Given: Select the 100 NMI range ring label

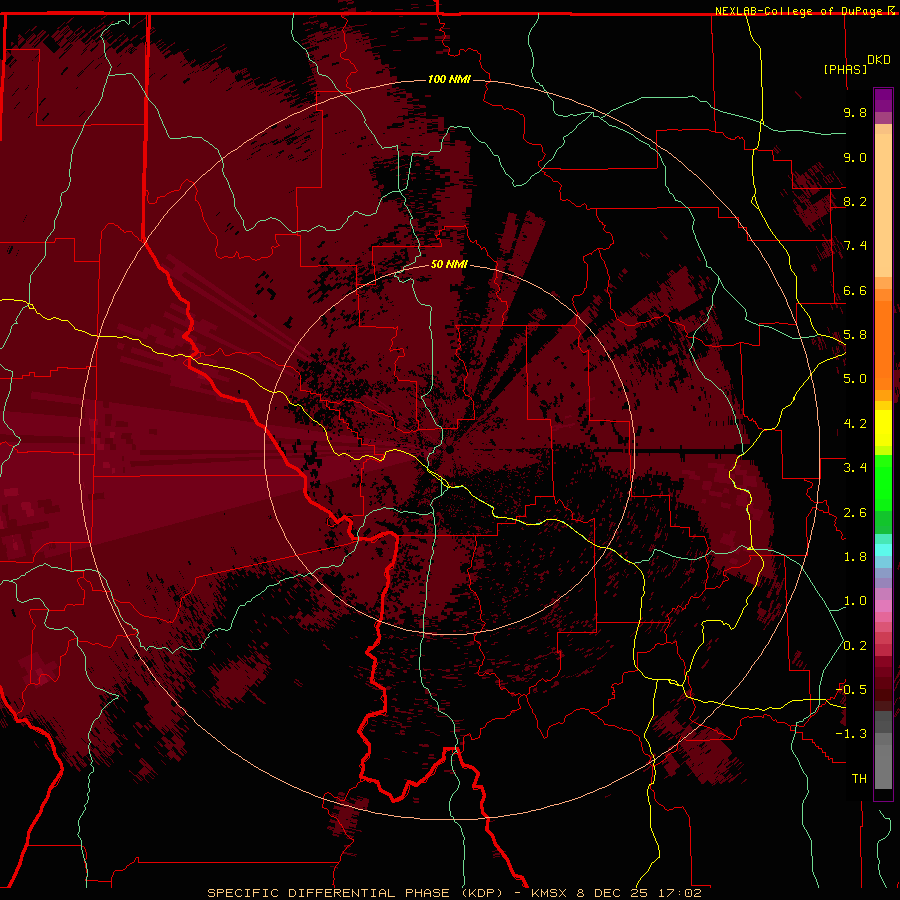Looking at the screenshot, I should point(449,79).
